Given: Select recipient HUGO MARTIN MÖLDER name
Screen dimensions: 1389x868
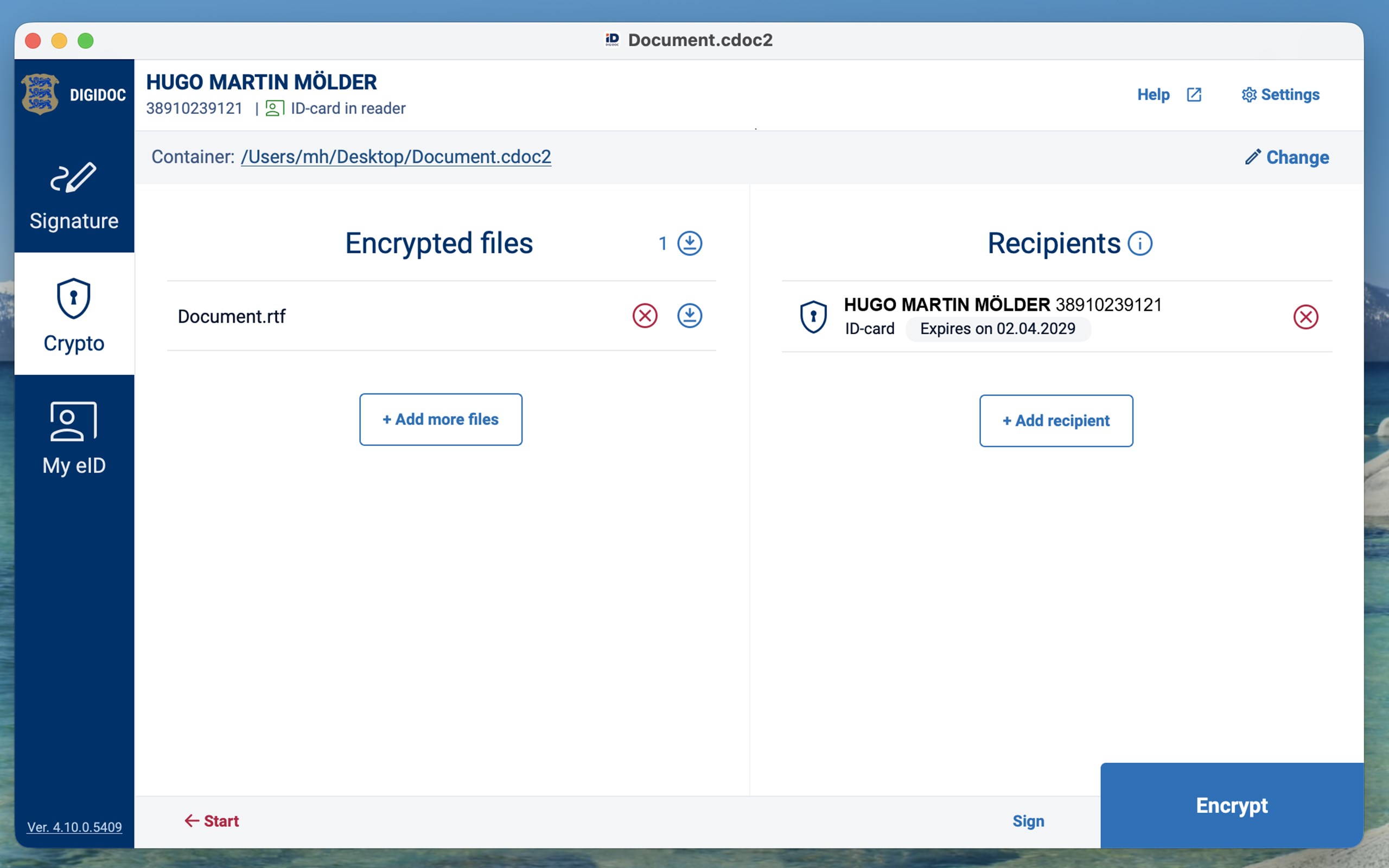Looking at the screenshot, I should [x=947, y=305].
